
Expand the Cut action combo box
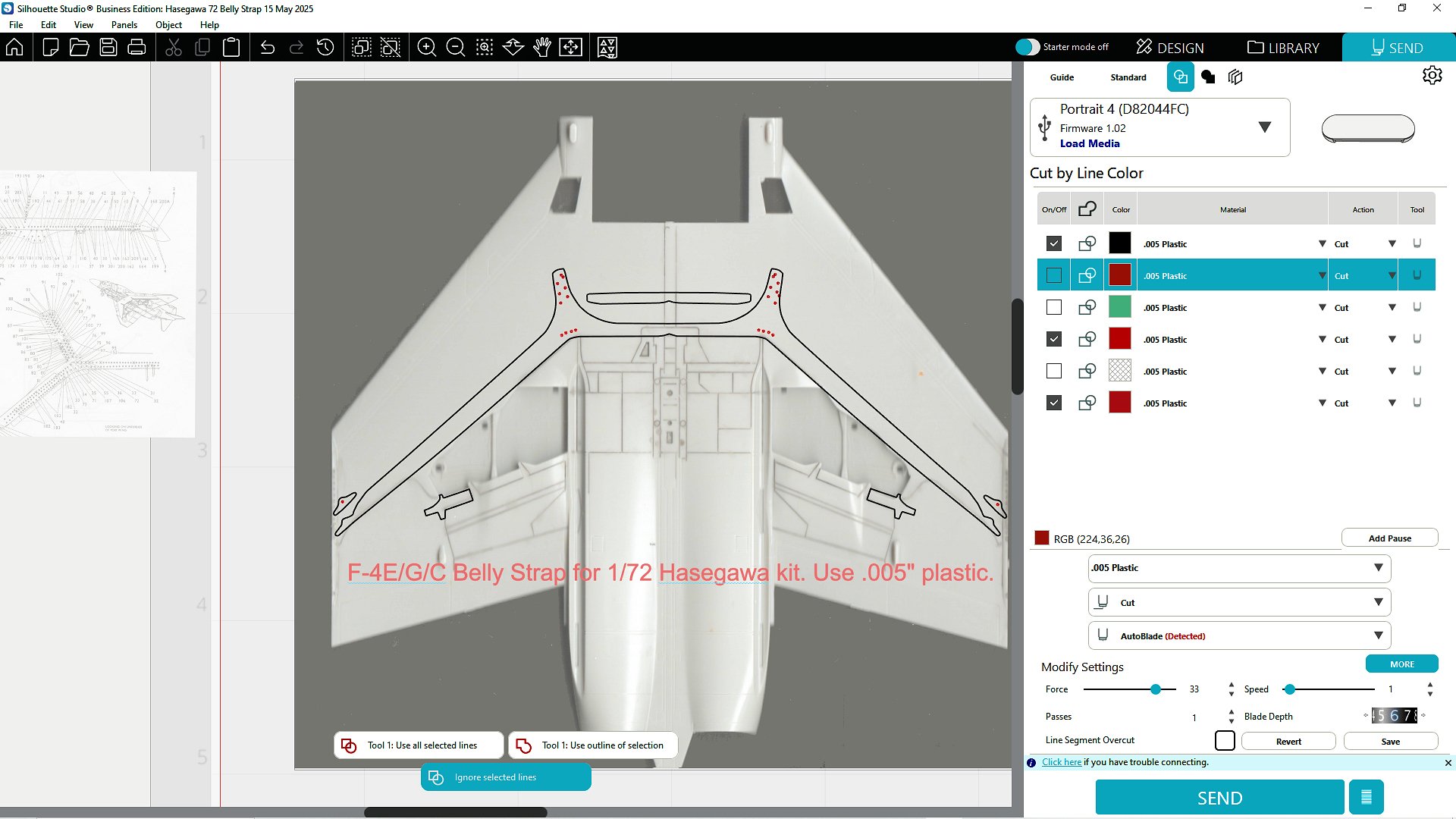point(1239,602)
